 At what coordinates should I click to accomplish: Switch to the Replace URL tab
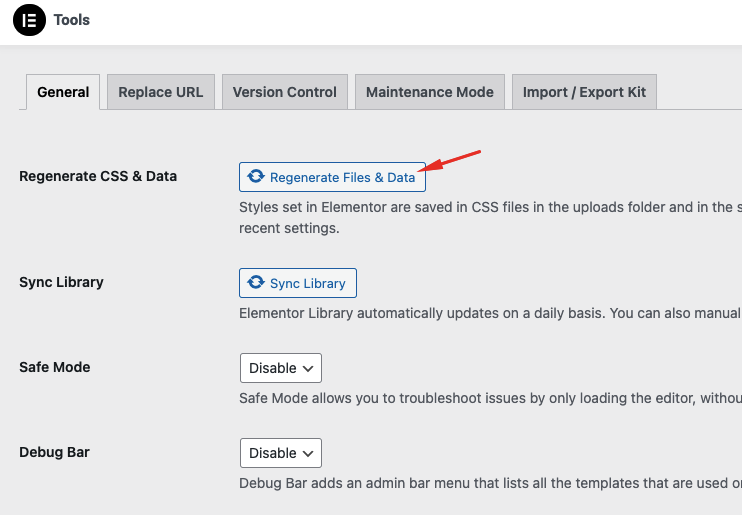pos(161,92)
